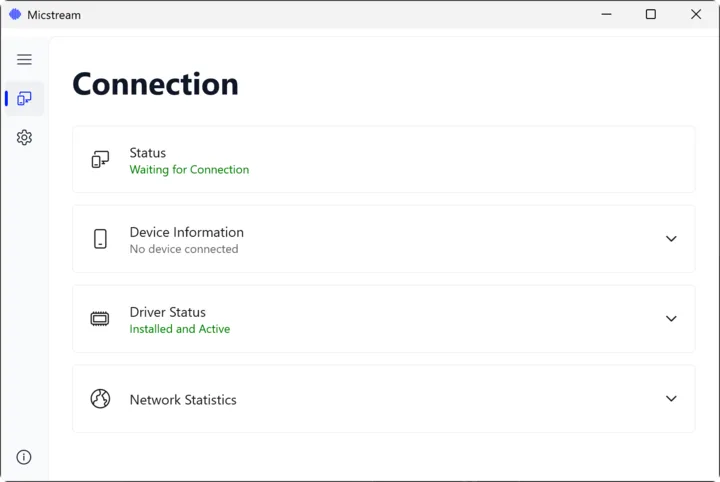This screenshot has width=720, height=482.
Task: Open Settings via the gear icon
Action: (x=24, y=137)
